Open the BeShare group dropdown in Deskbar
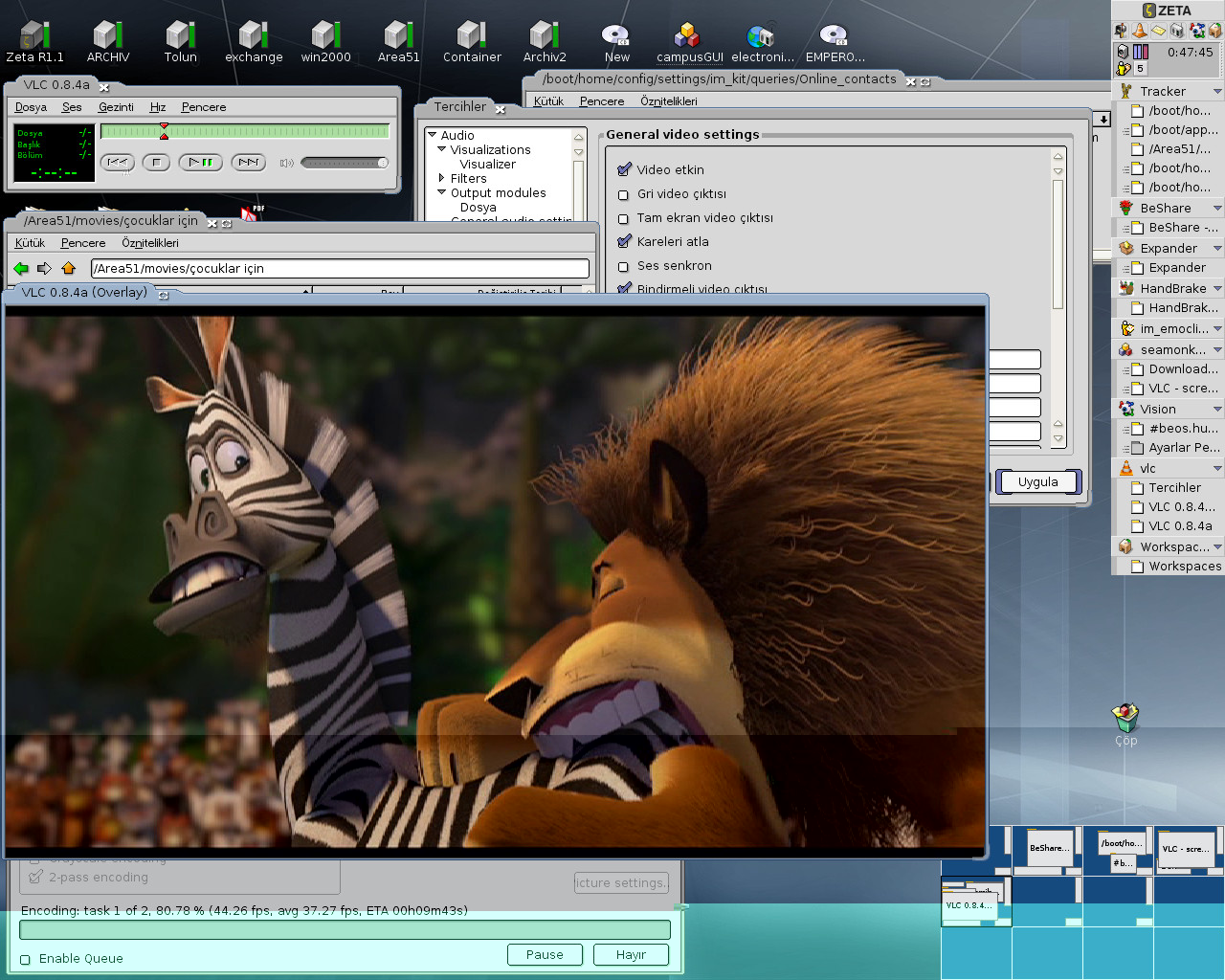 (x=1217, y=209)
